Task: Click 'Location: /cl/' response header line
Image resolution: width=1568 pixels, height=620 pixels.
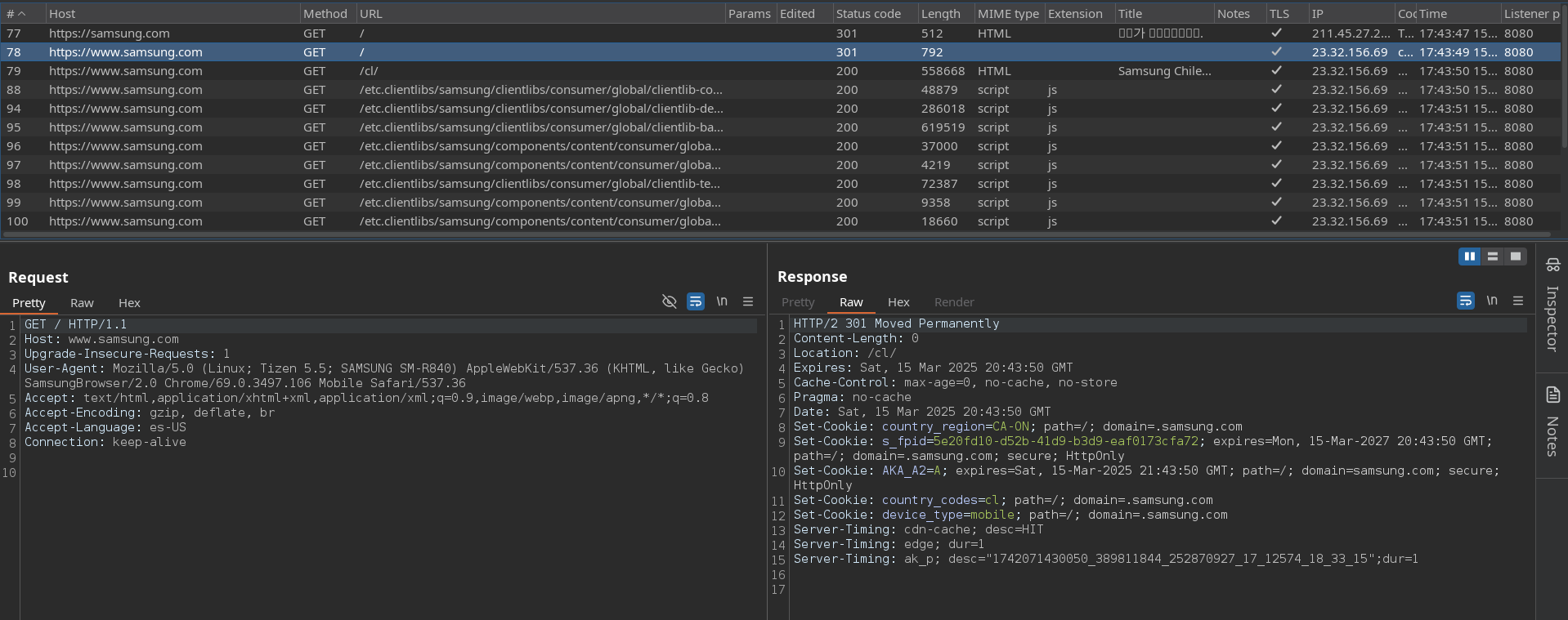Action: (844, 353)
